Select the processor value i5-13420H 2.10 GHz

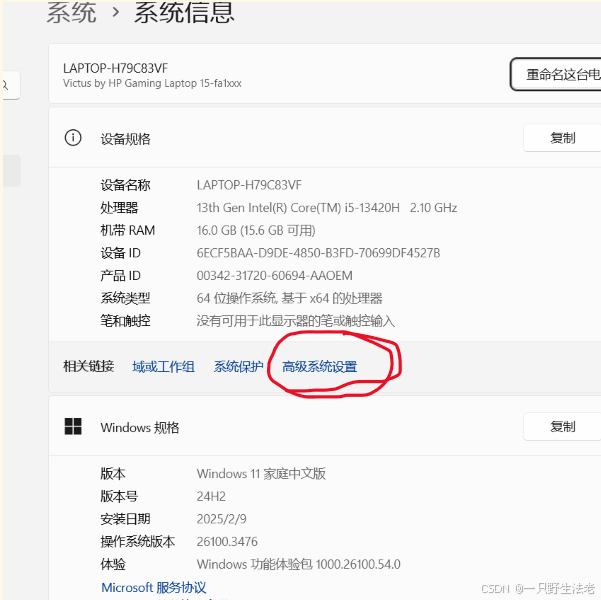327,208
